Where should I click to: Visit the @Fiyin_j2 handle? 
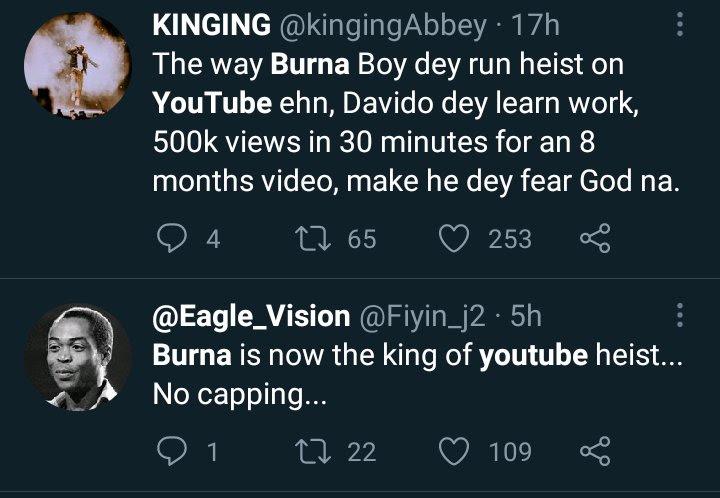421,318
